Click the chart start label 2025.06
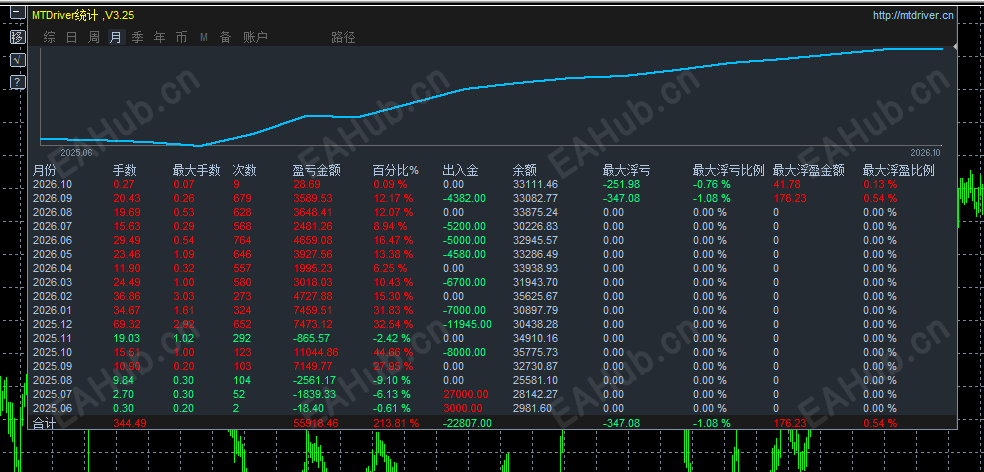Image resolution: width=984 pixels, height=472 pixels. pyautogui.click(x=76, y=153)
